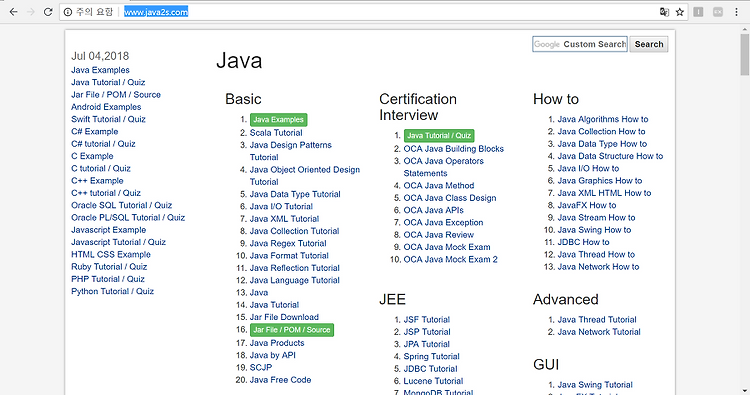750x395 pixels.
Task: Open Javascript Example link
Action: [109, 230]
